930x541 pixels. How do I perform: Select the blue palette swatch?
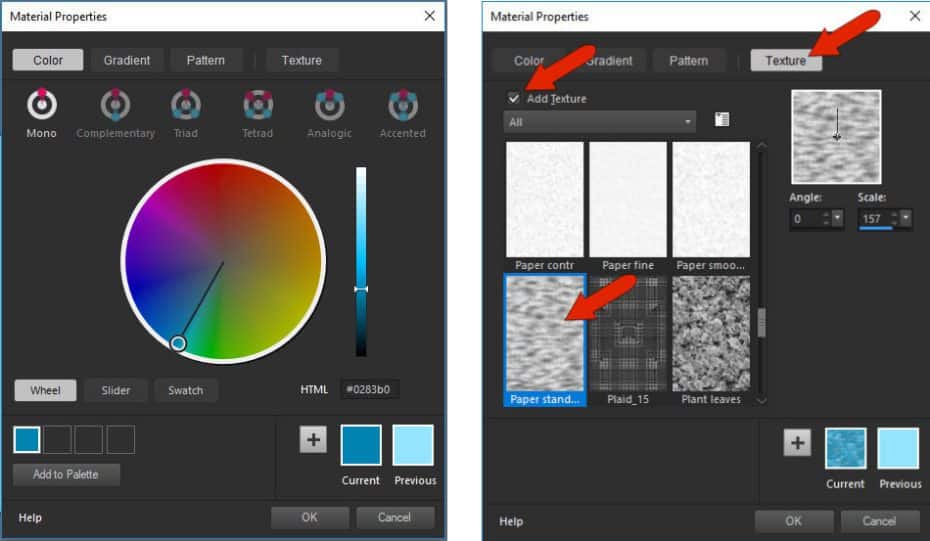click(27, 440)
